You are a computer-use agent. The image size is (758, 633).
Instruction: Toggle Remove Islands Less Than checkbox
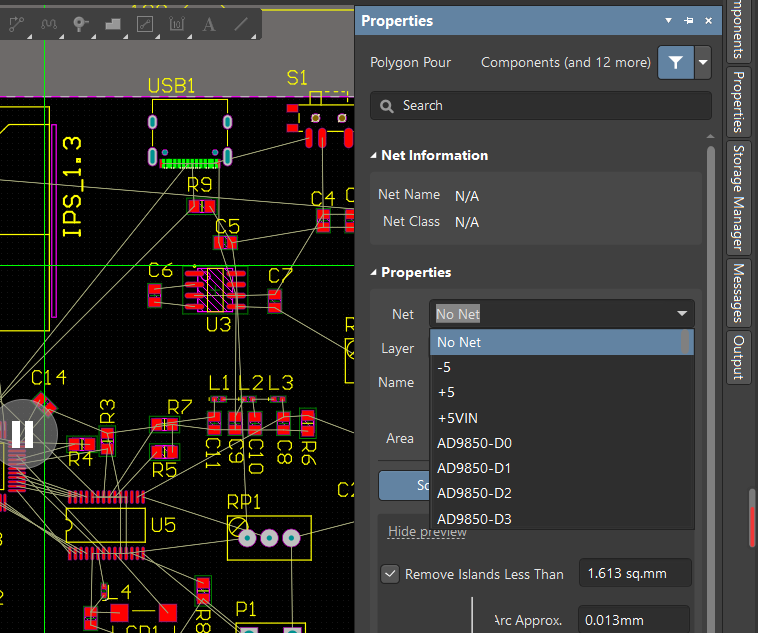tap(390, 574)
